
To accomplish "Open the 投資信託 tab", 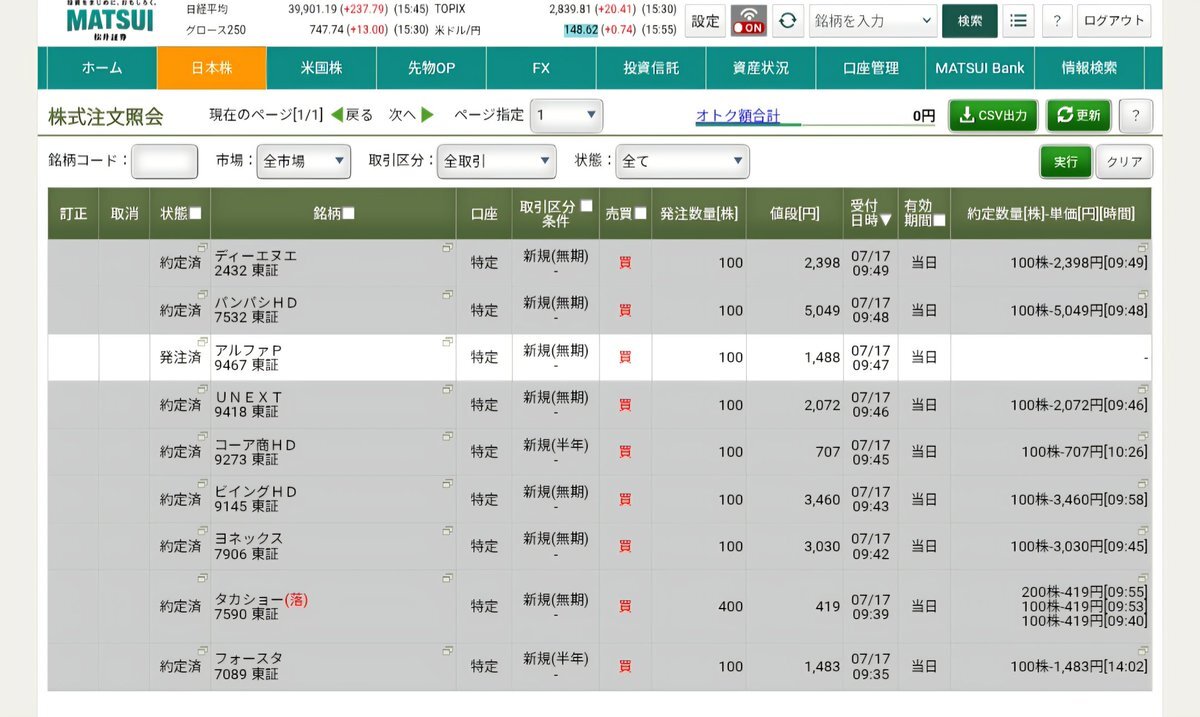I will (651, 68).
